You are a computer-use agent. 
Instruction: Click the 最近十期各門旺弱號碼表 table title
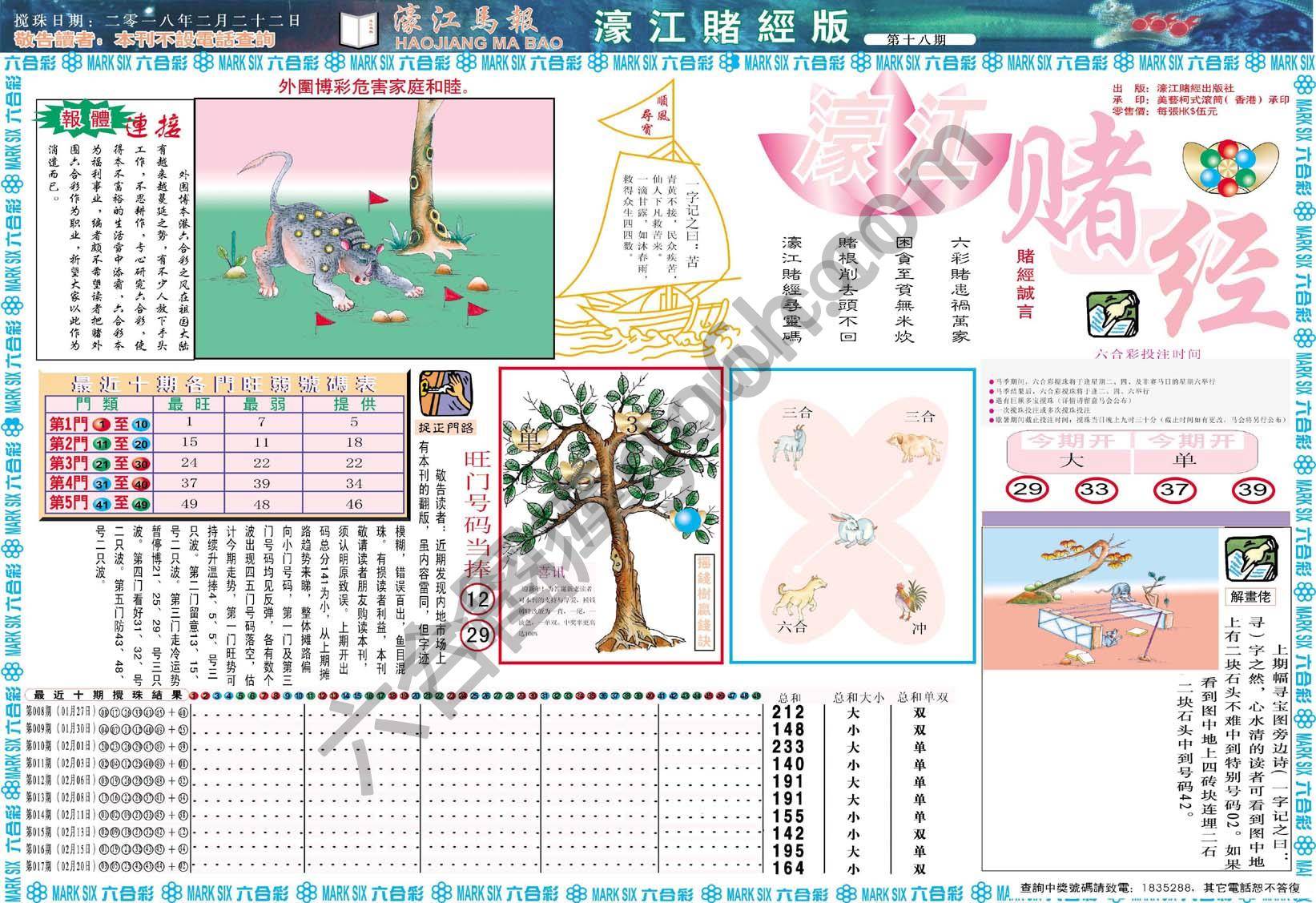[x=223, y=383]
